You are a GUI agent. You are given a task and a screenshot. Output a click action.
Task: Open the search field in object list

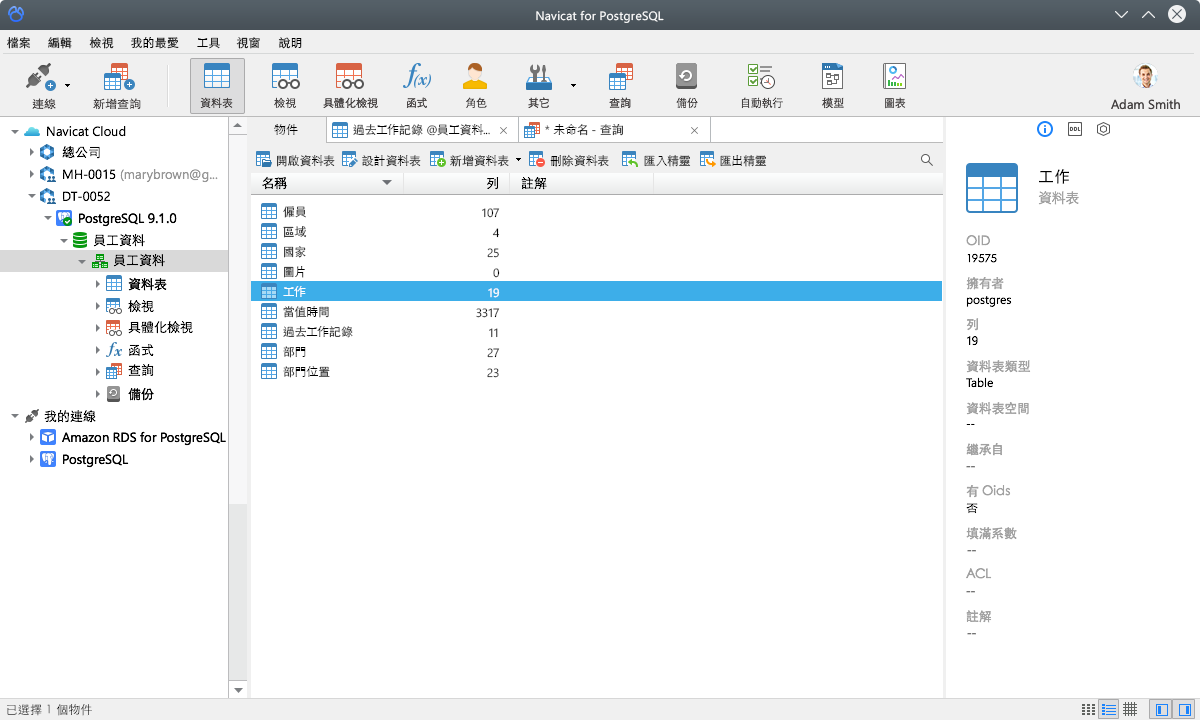tap(926, 158)
